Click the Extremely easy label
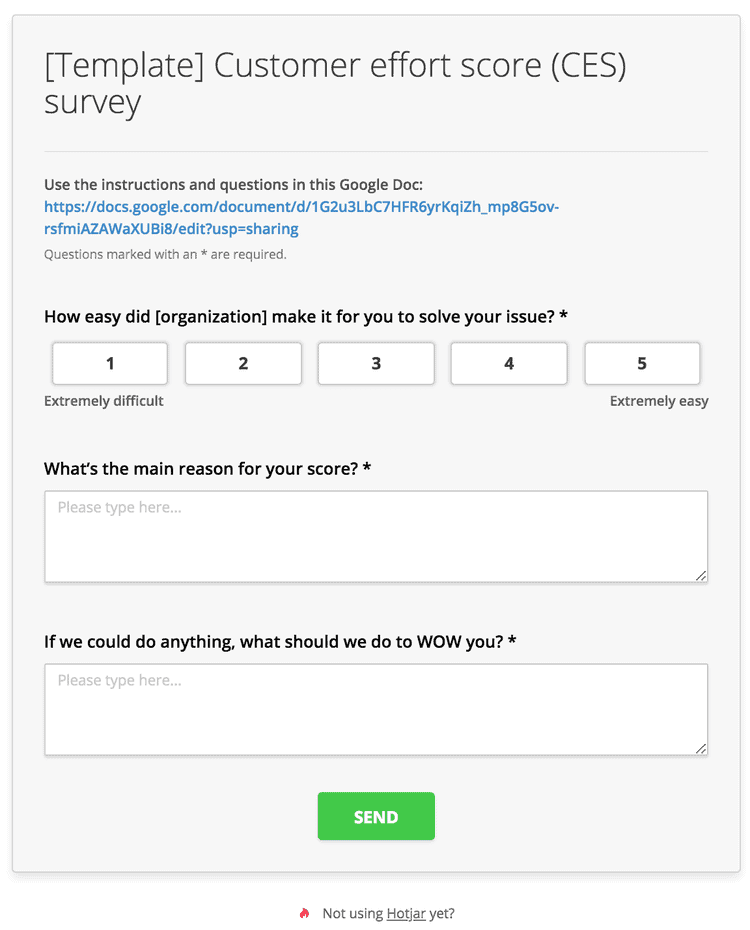Image resolution: width=750 pixels, height=930 pixels. tap(659, 401)
